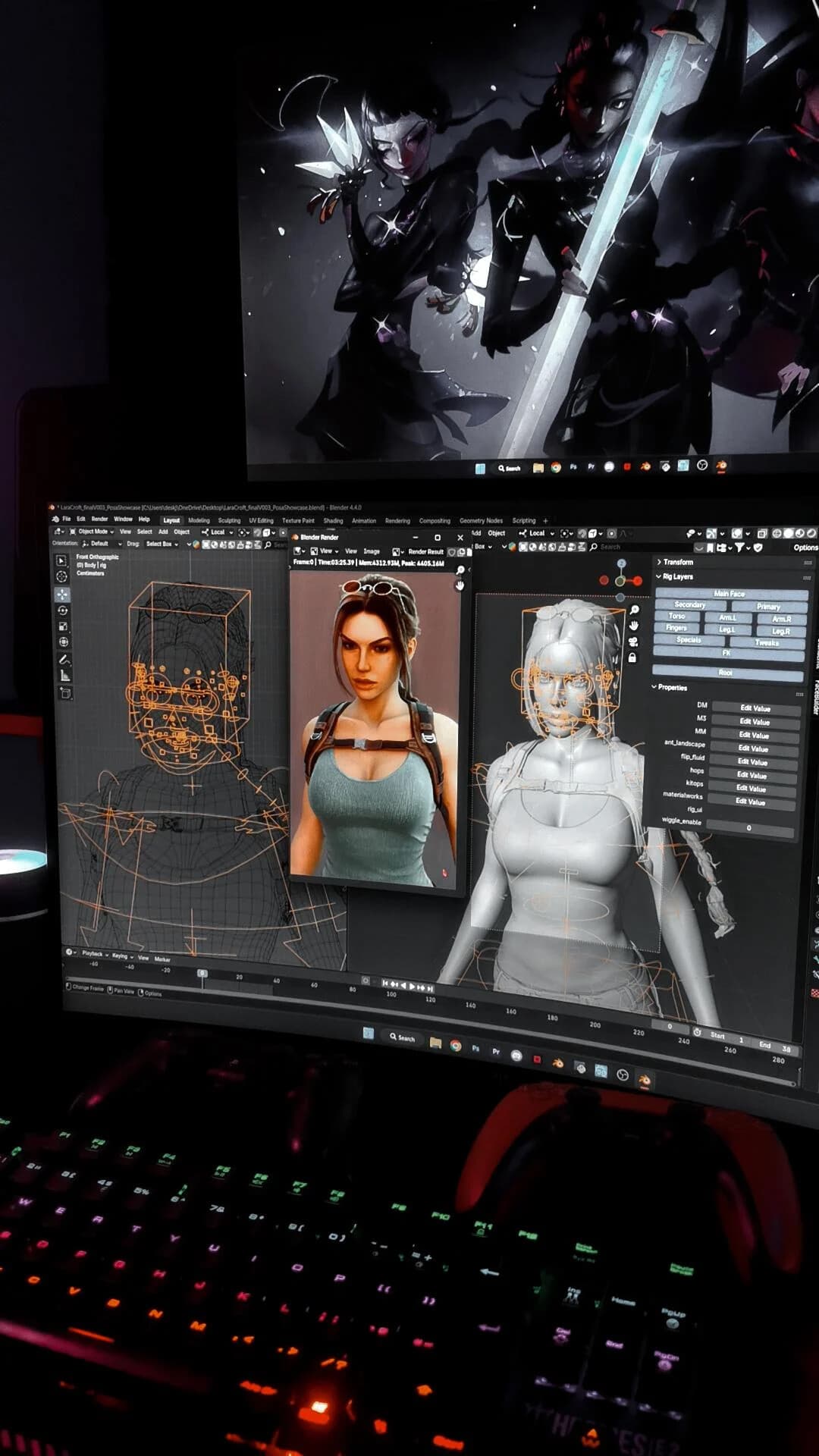Click Edit Value for DM property

click(x=755, y=708)
